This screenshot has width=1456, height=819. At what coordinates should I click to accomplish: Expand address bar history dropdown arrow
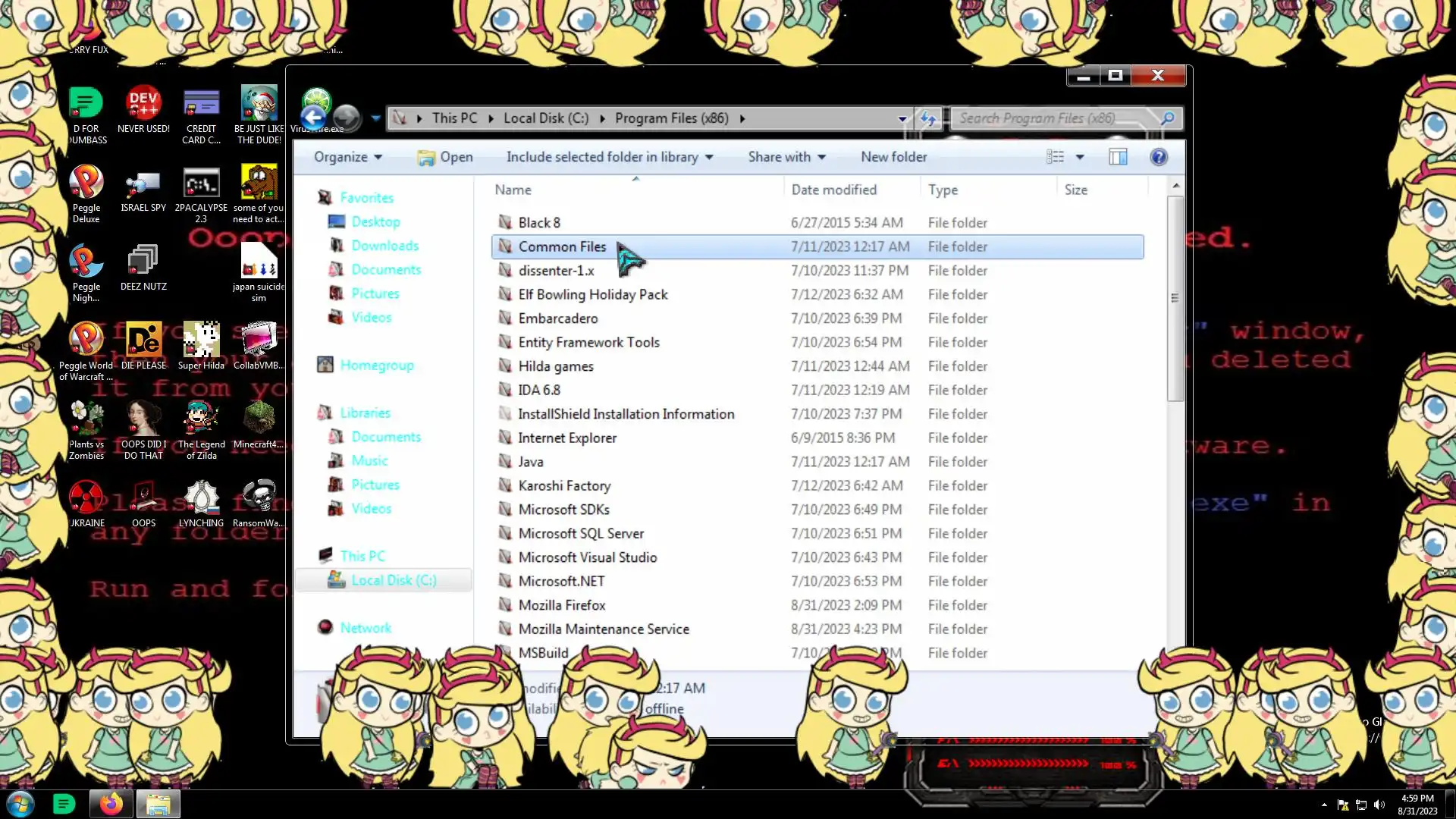(x=902, y=118)
